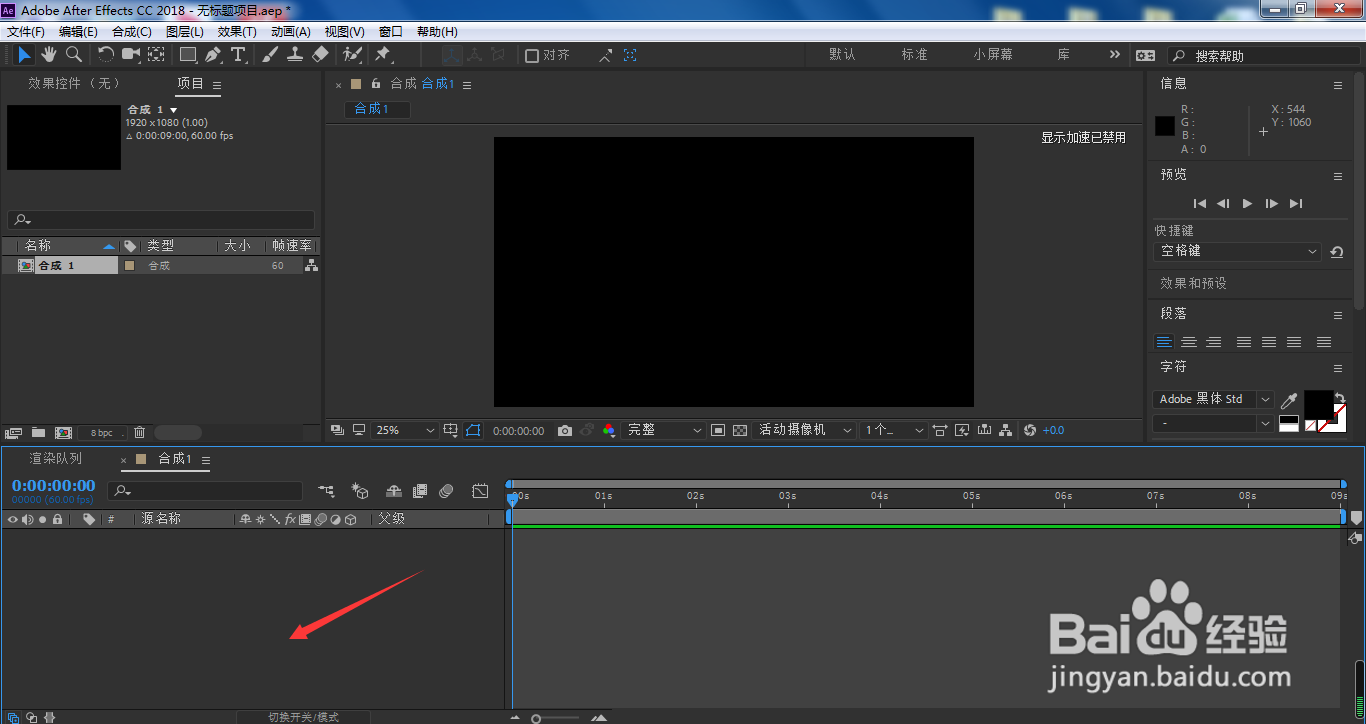The height and width of the screenshot is (724, 1366).
Task: Toggle fast previews button in viewer
Action: tap(962, 430)
